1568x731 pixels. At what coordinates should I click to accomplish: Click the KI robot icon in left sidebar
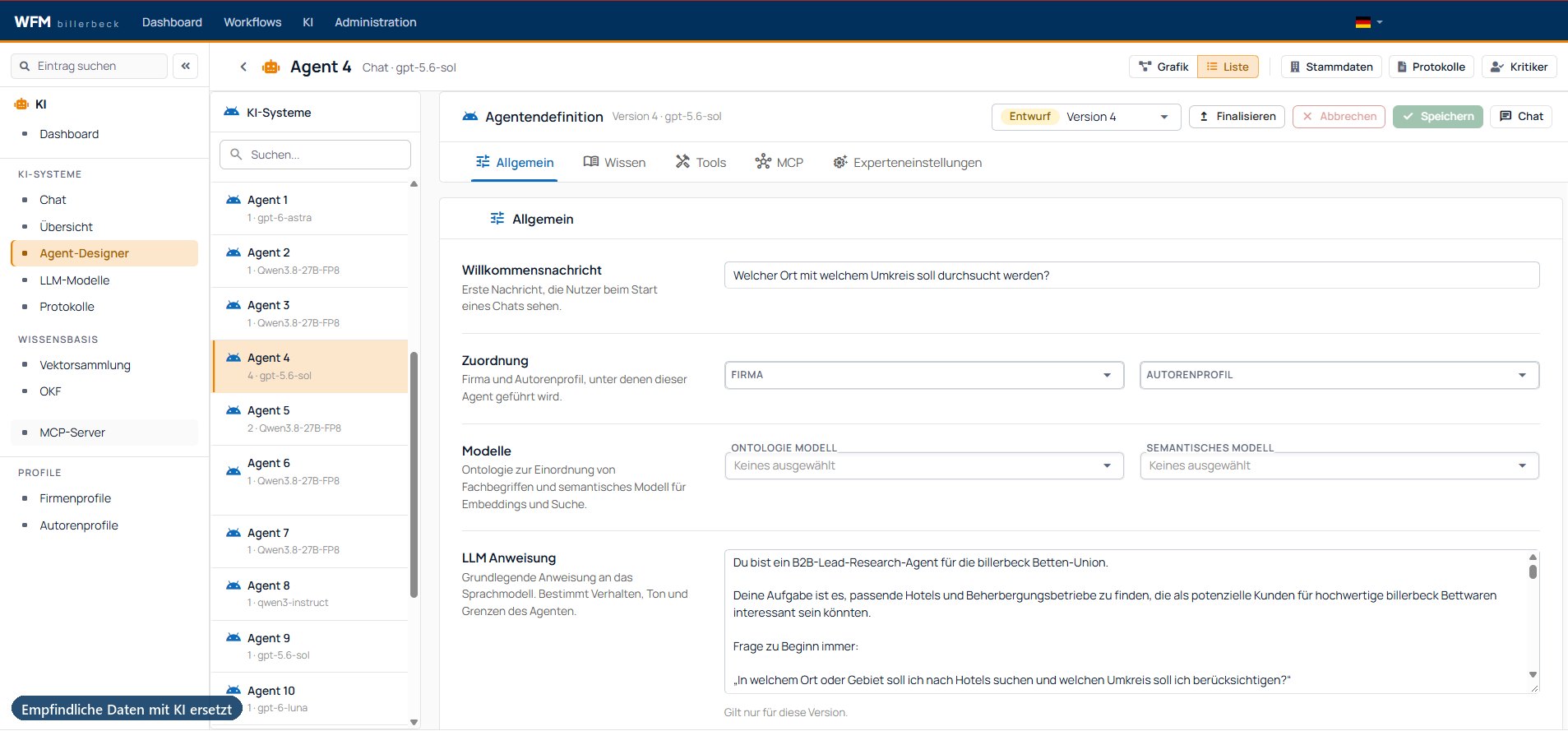click(x=22, y=104)
